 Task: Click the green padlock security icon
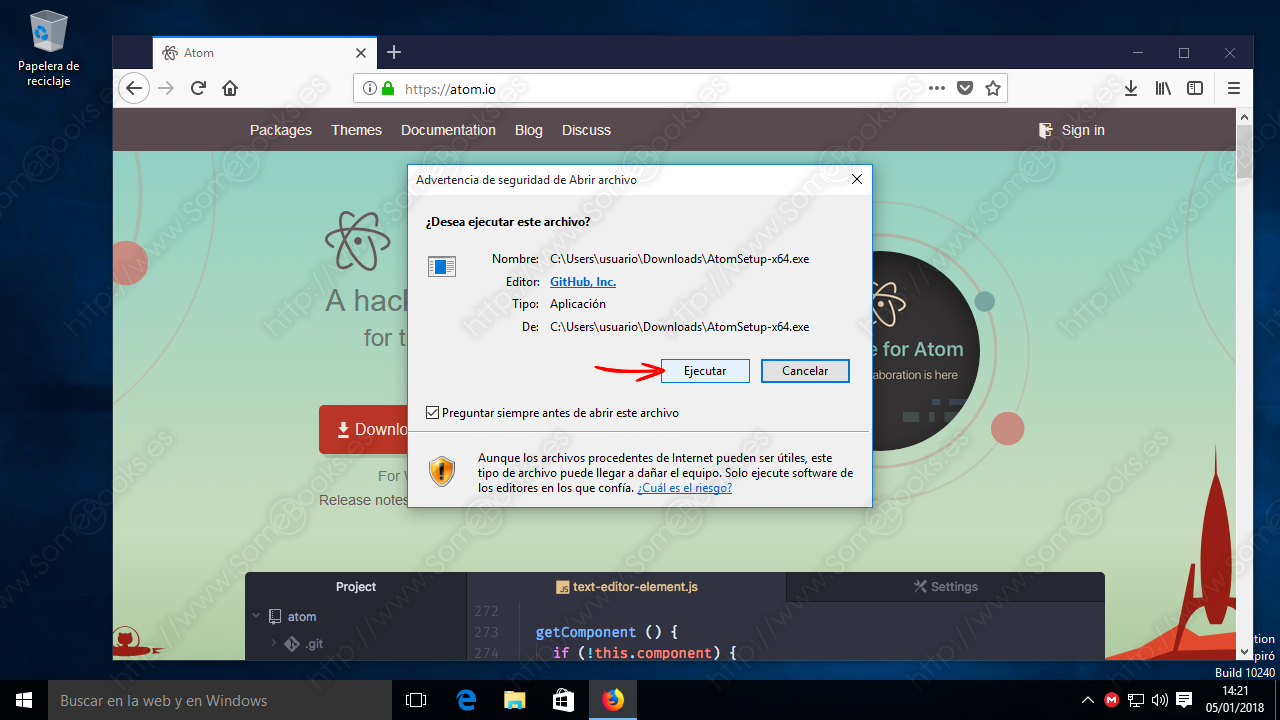click(388, 88)
